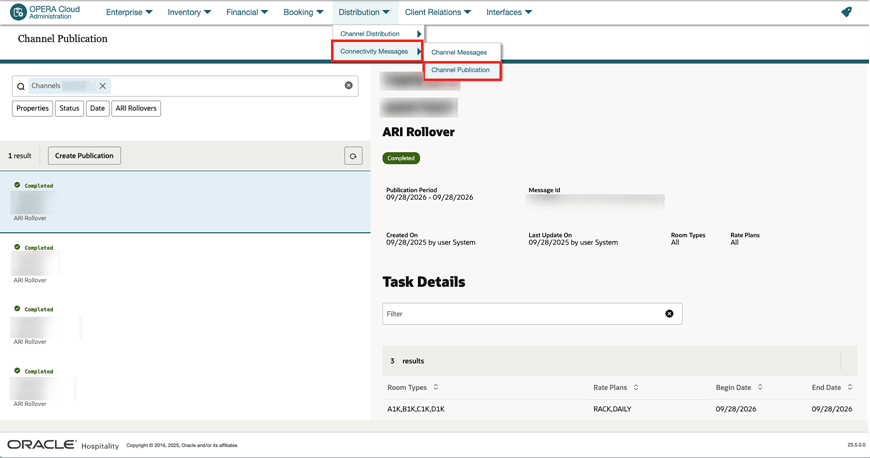Open the Booking menu
870x458 pixels.
303,12
